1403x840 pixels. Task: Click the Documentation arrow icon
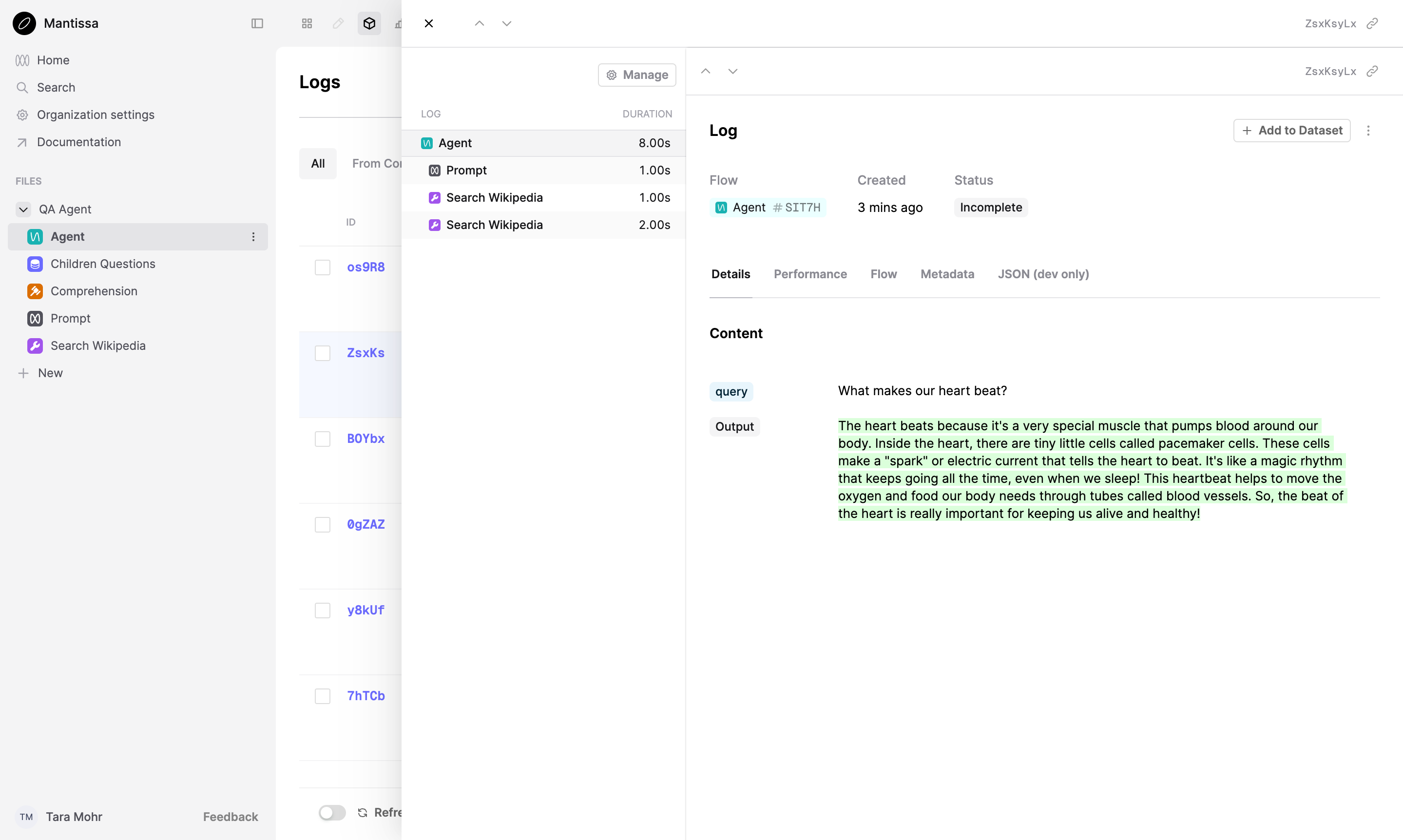(22, 142)
